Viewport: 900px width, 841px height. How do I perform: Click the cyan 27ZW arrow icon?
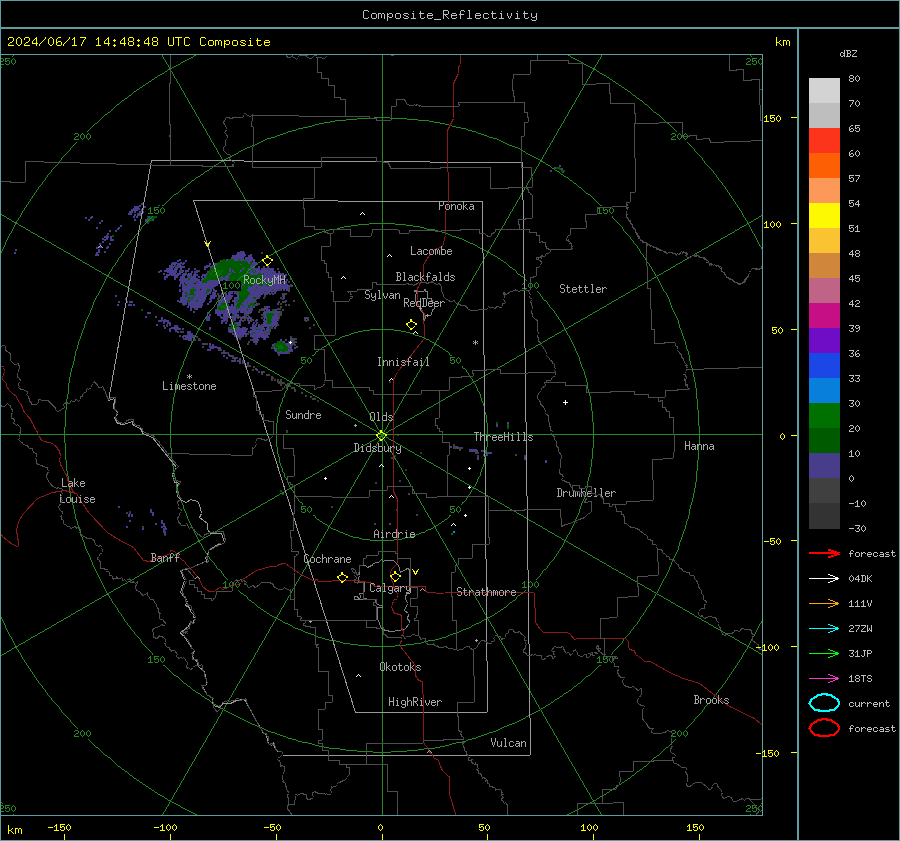coord(824,629)
